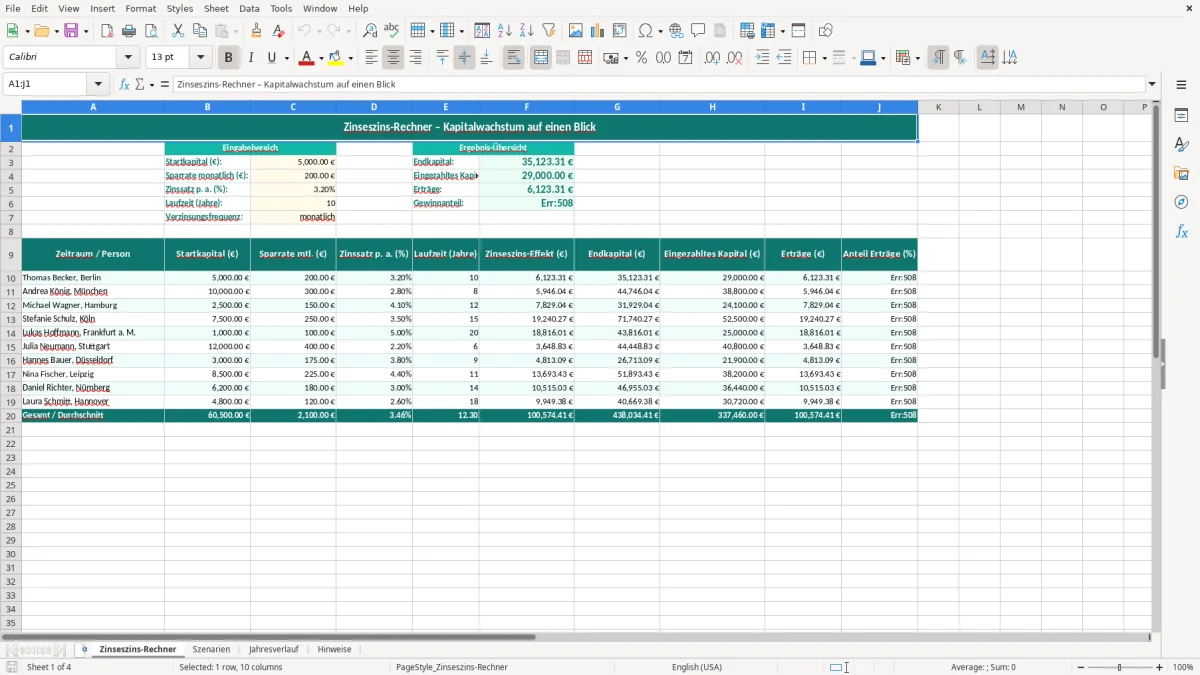1200x675 pixels.
Task: Open sidebar Gallery panel
Action: point(1181,174)
